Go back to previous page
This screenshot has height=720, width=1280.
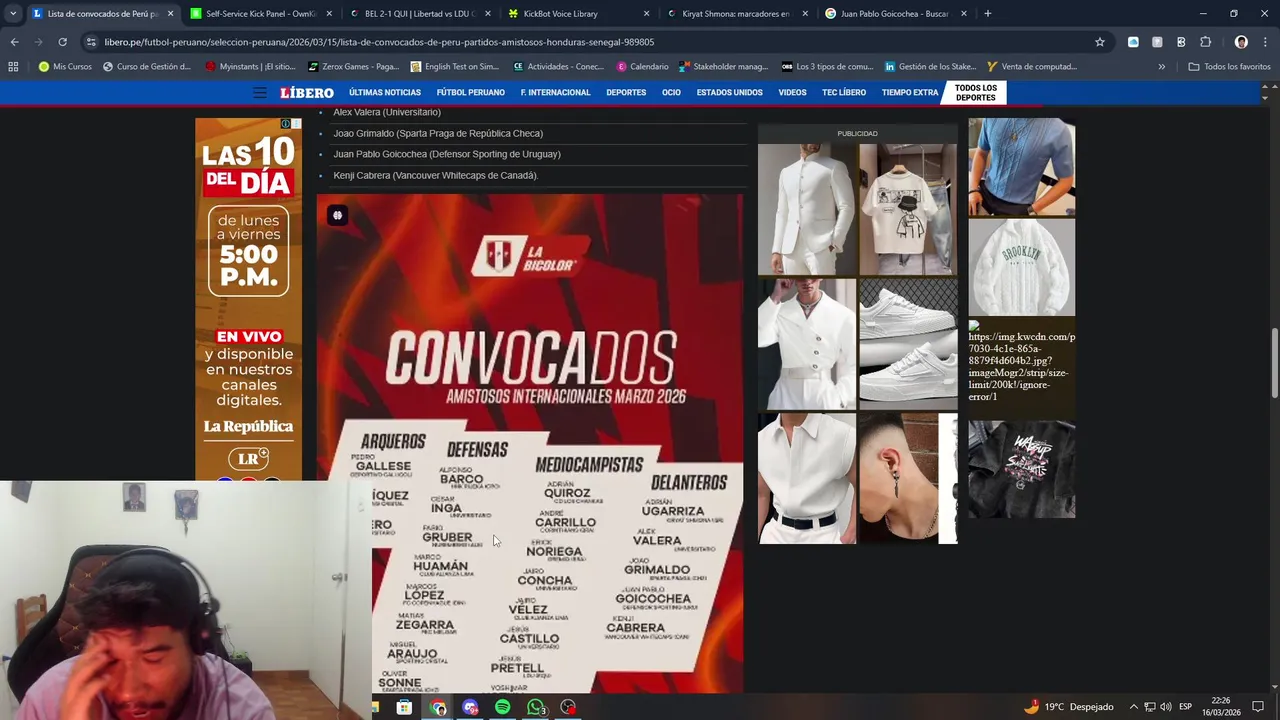pyautogui.click(x=14, y=42)
